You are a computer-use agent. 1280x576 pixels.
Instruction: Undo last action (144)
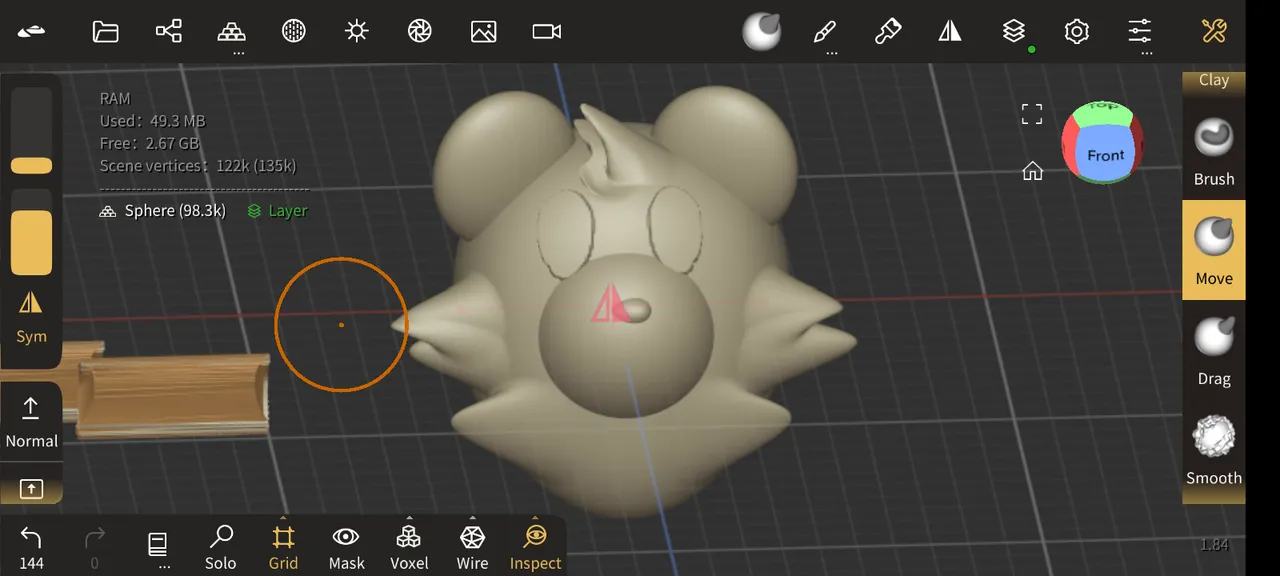tap(31, 546)
